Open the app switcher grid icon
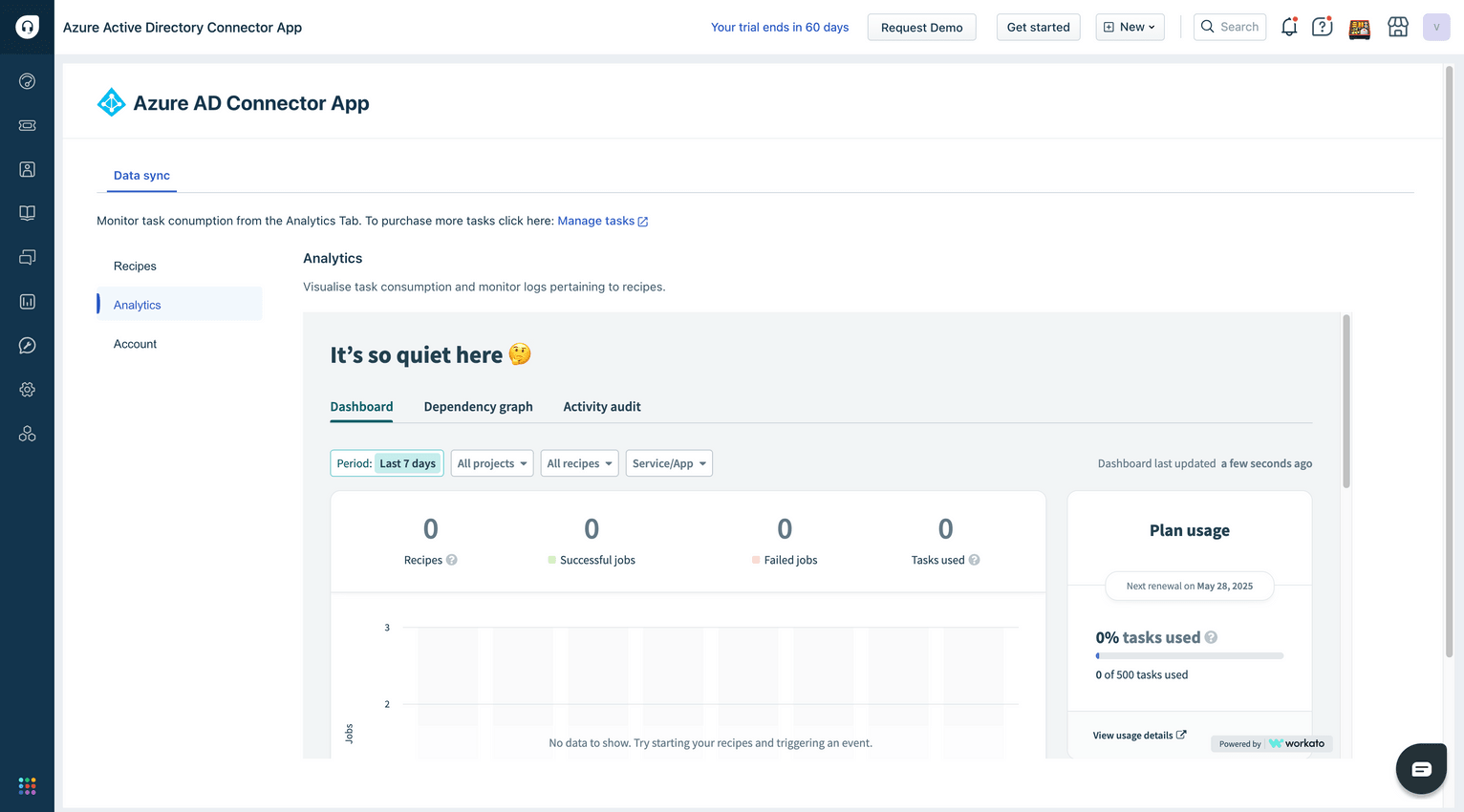This screenshot has width=1464, height=812. click(27, 785)
